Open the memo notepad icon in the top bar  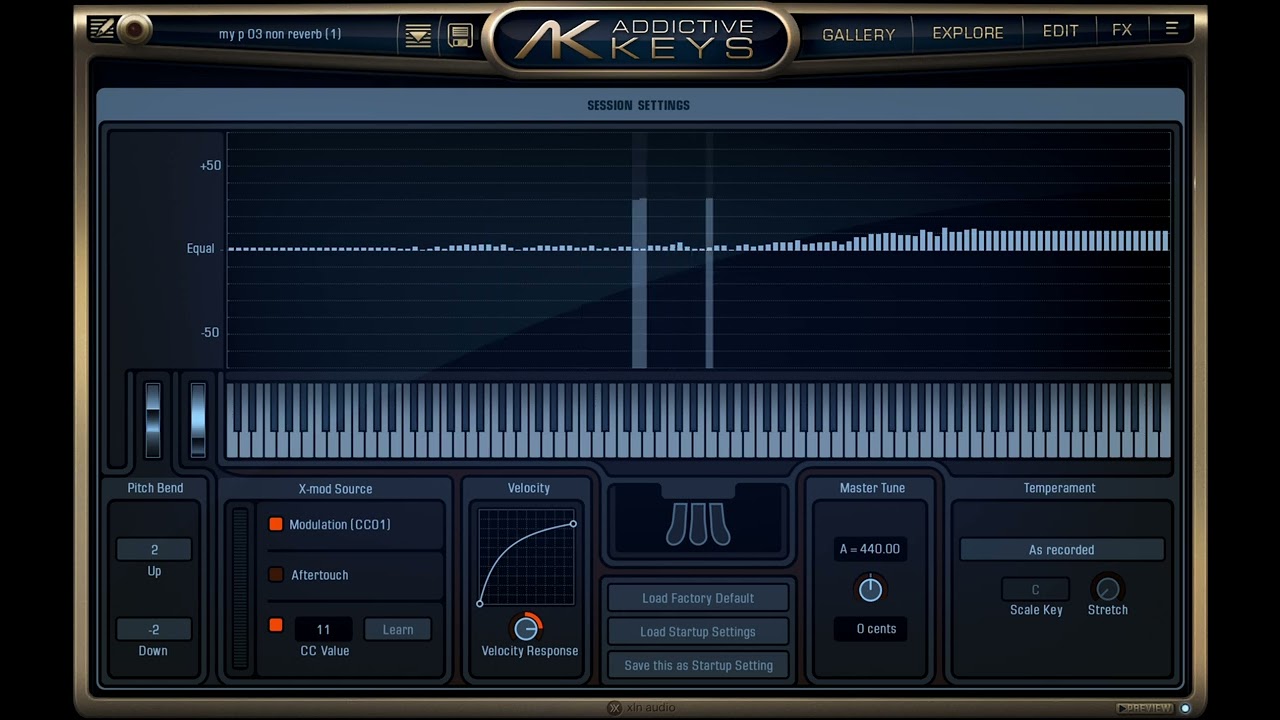coord(101,29)
